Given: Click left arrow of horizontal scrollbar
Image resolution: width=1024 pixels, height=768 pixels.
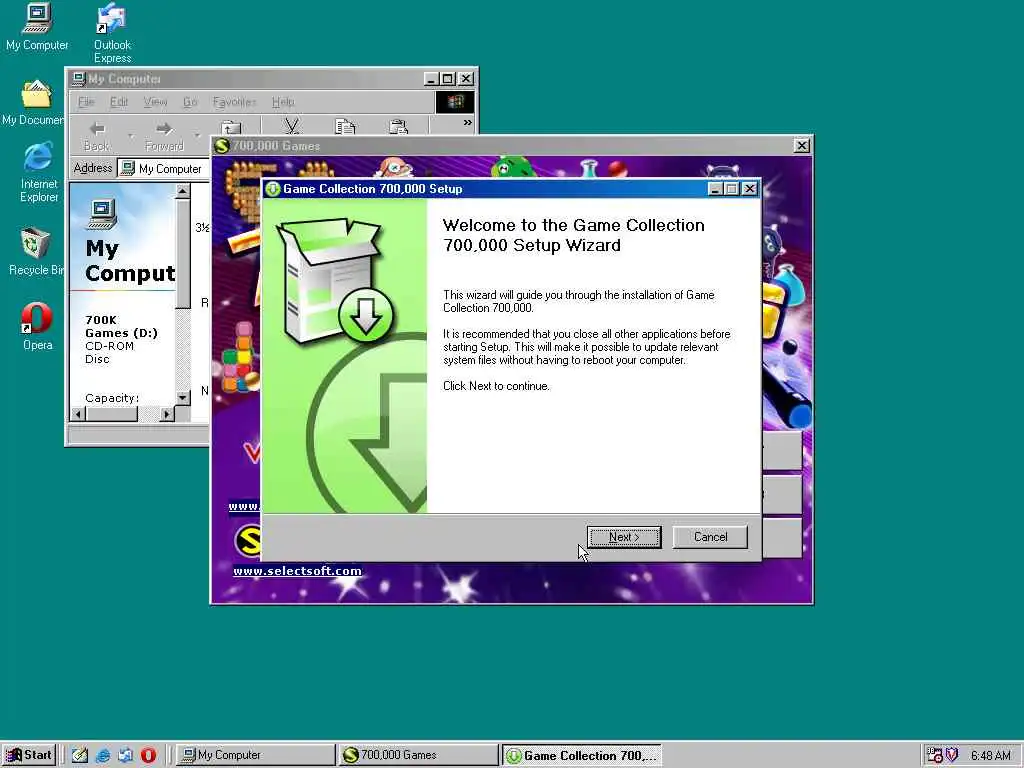Looking at the screenshot, I should 78,414.
